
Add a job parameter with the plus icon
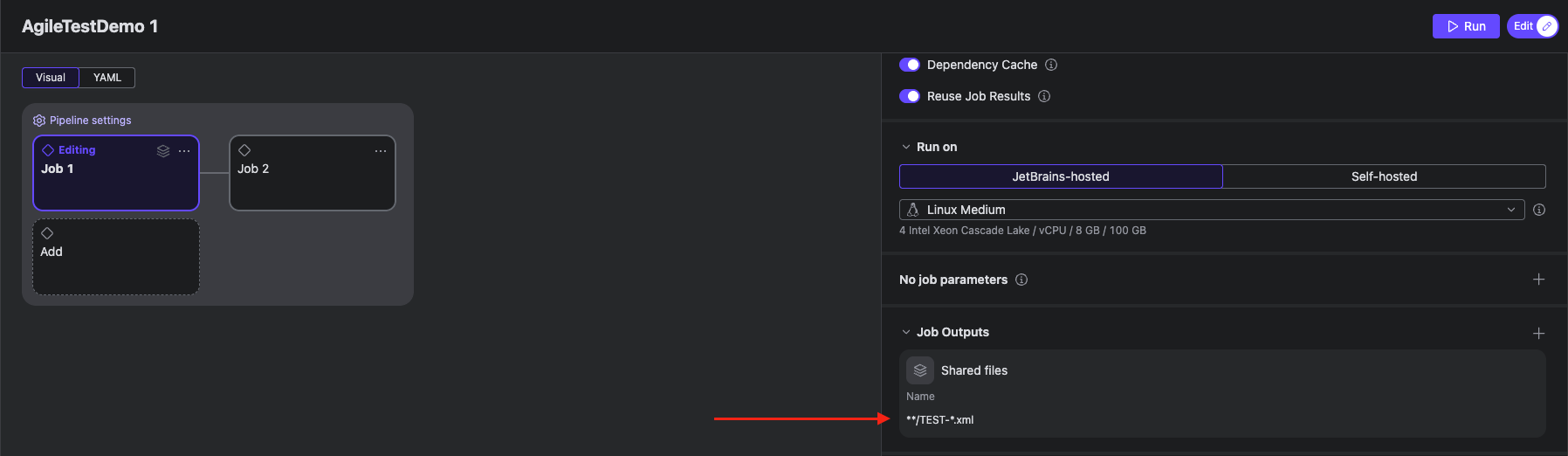(1538, 280)
